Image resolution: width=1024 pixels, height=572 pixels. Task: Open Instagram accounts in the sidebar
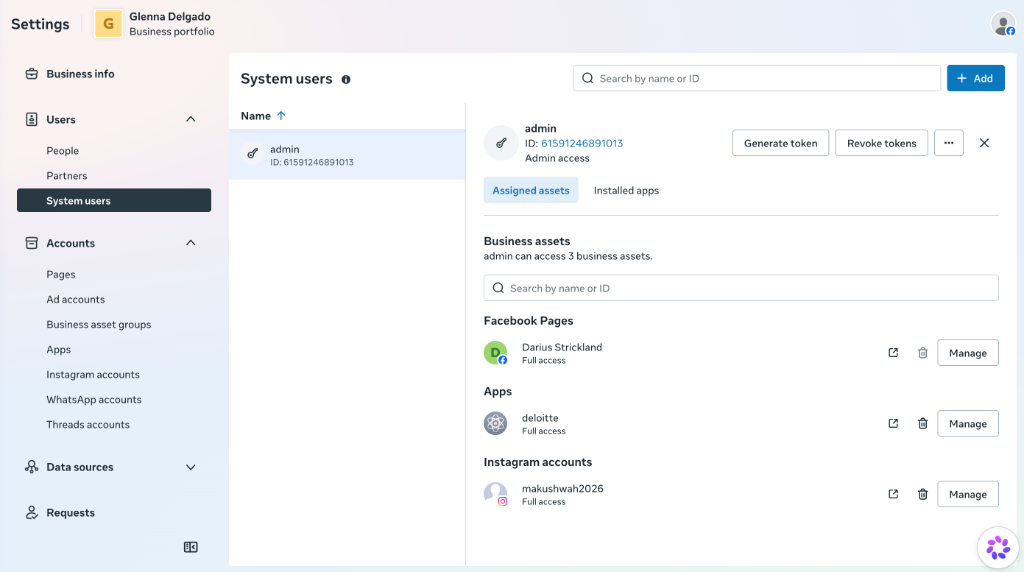(x=93, y=375)
